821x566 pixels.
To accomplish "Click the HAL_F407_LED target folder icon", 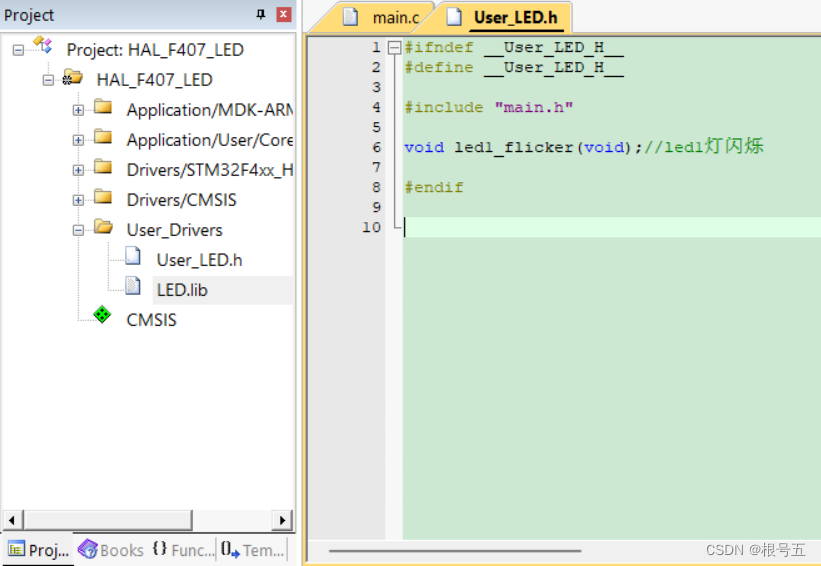I will tap(72, 78).
